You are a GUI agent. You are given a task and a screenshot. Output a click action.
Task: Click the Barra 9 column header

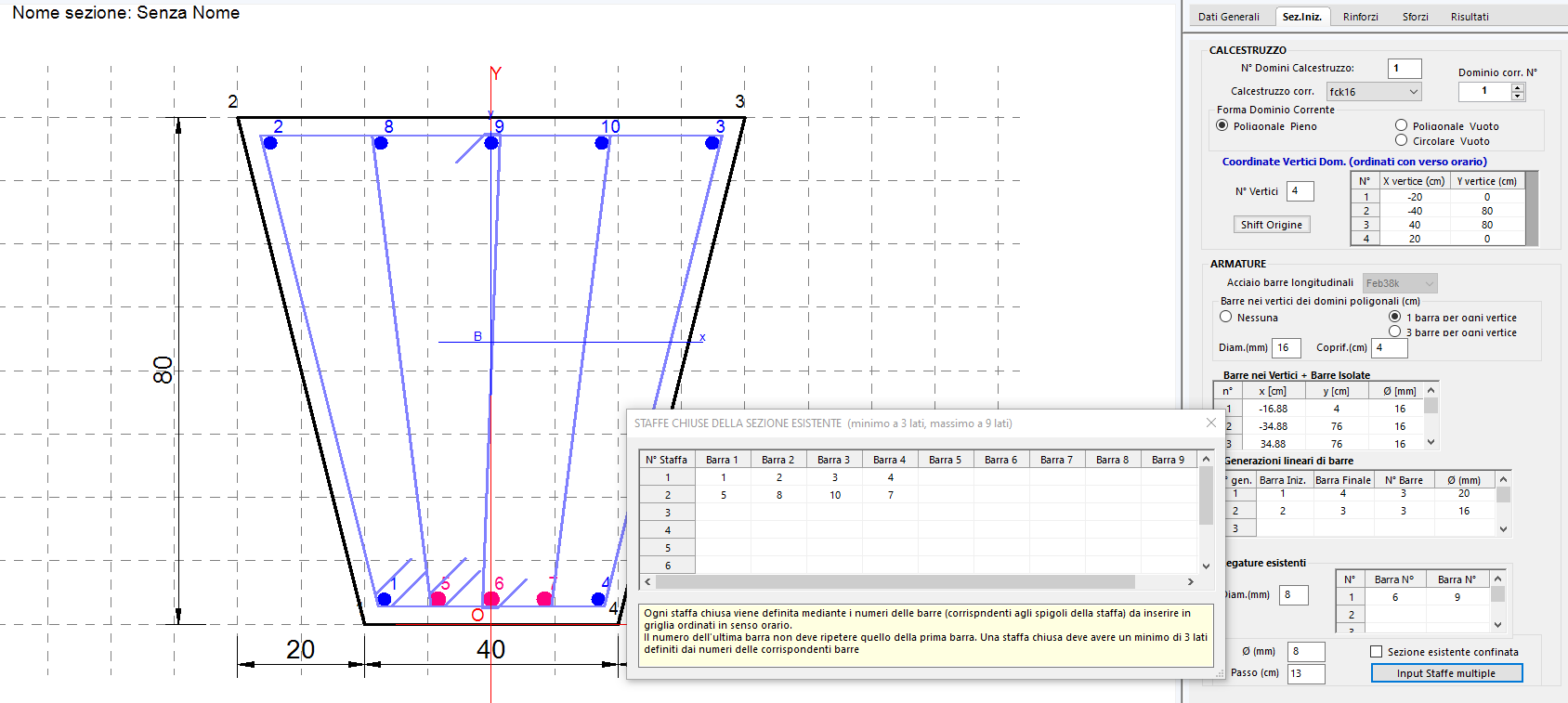pos(1169,460)
